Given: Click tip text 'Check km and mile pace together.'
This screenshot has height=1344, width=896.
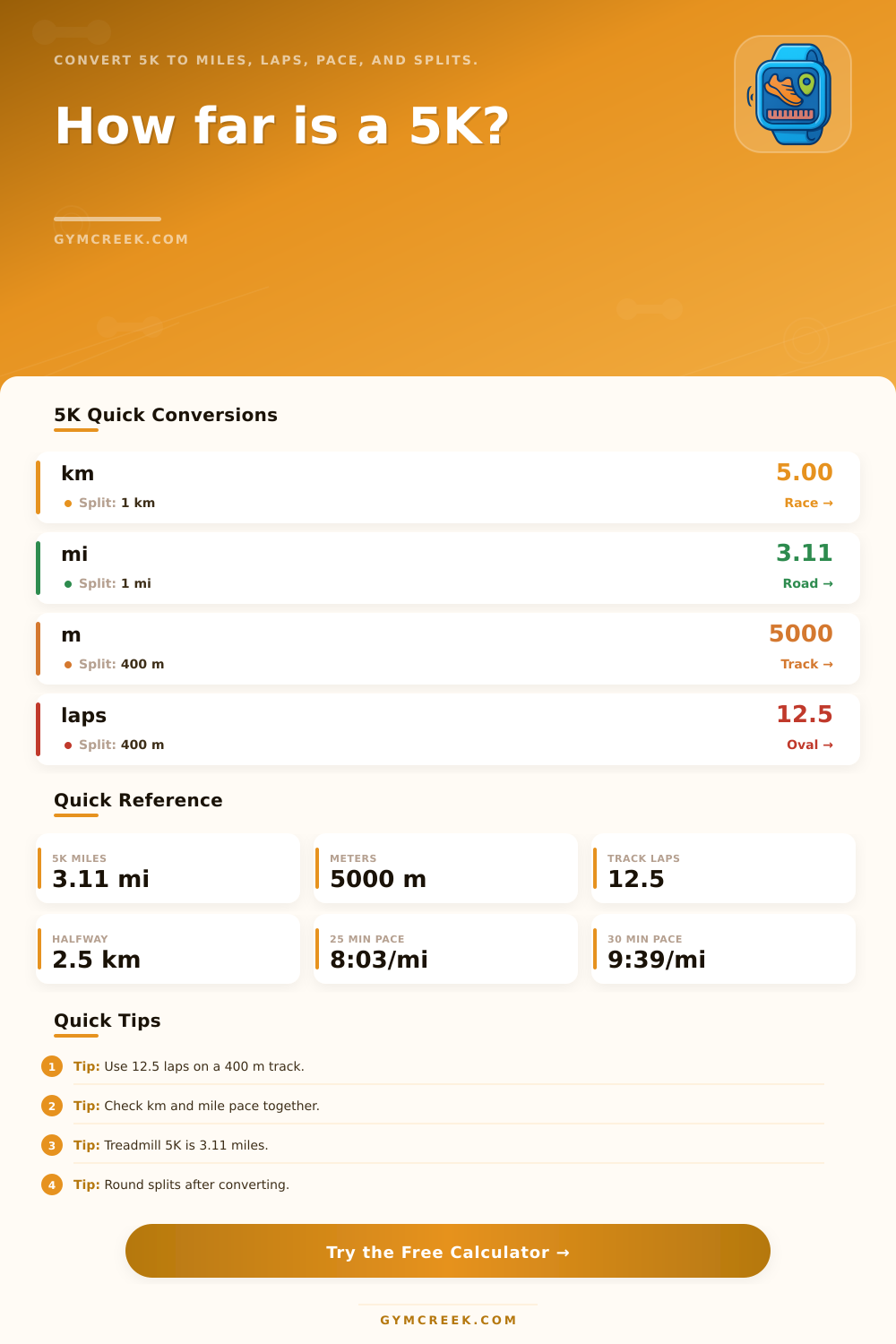Looking at the screenshot, I should tap(211, 1106).
